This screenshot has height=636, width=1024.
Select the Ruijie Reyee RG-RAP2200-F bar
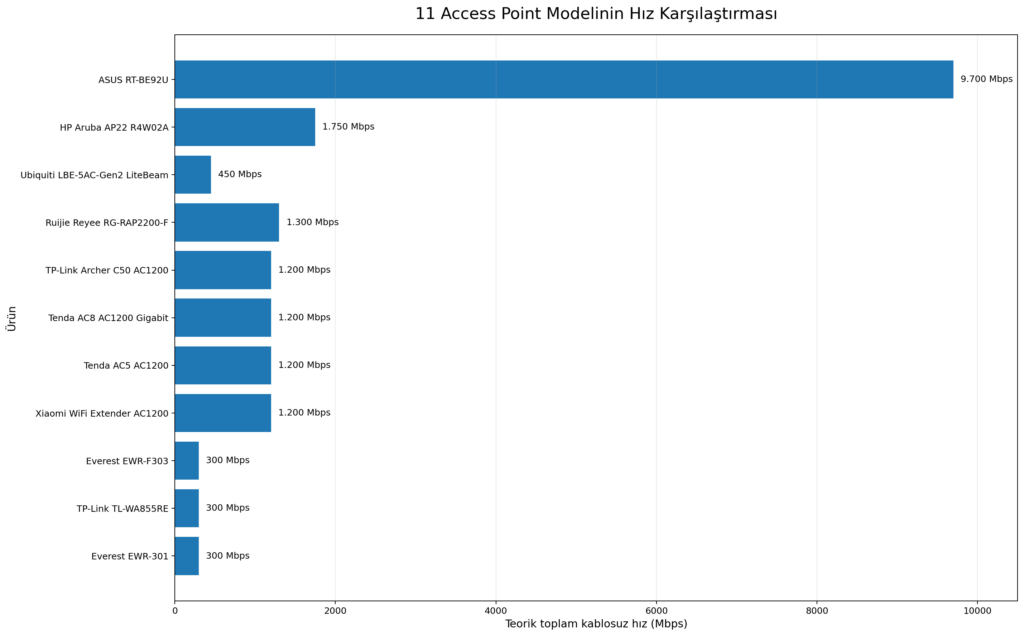coord(227,223)
